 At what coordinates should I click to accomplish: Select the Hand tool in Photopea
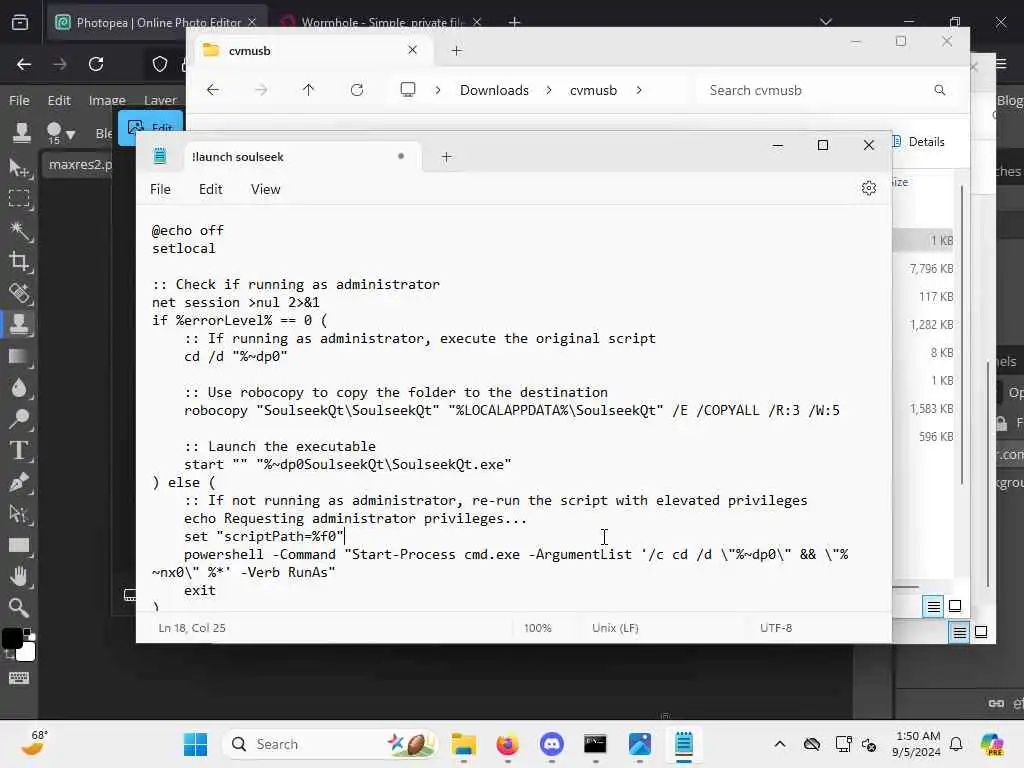tap(20, 577)
